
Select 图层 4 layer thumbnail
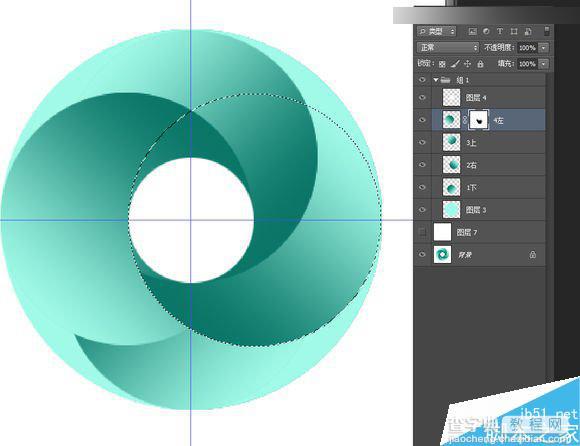(x=451, y=98)
